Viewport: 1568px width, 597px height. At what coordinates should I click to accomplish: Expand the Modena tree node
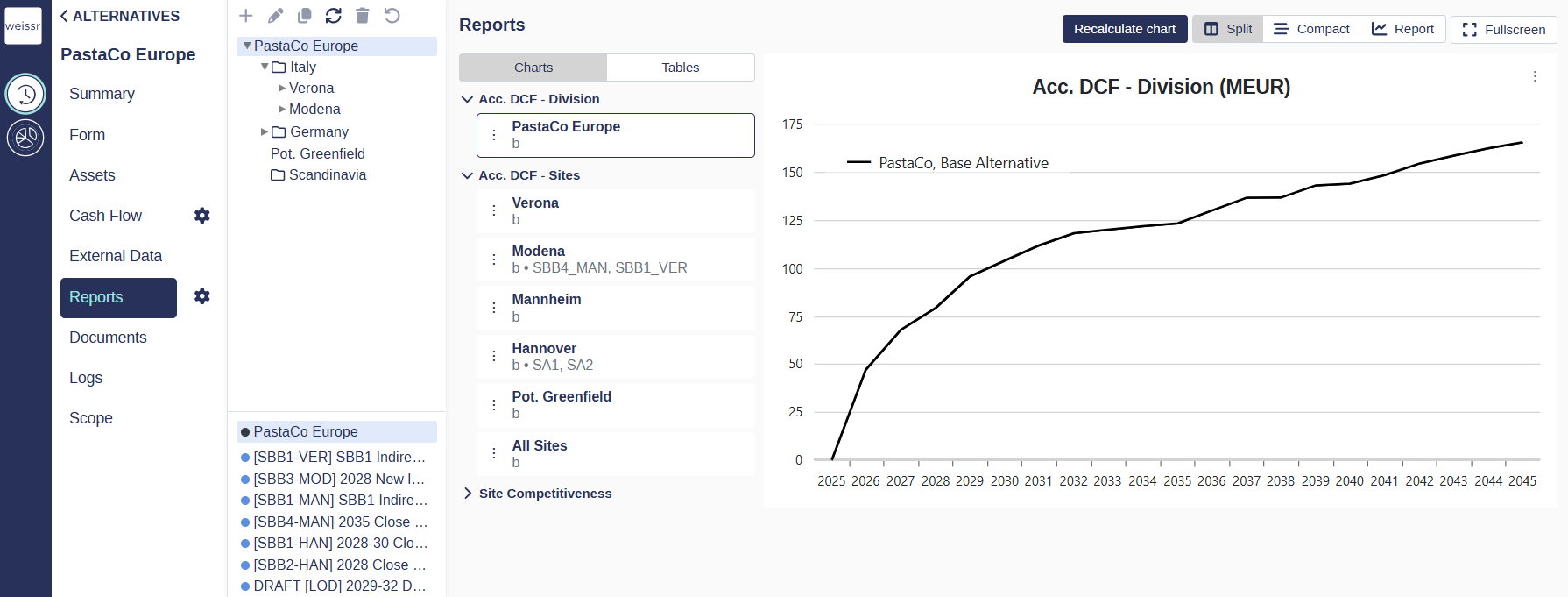tap(282, 109)
